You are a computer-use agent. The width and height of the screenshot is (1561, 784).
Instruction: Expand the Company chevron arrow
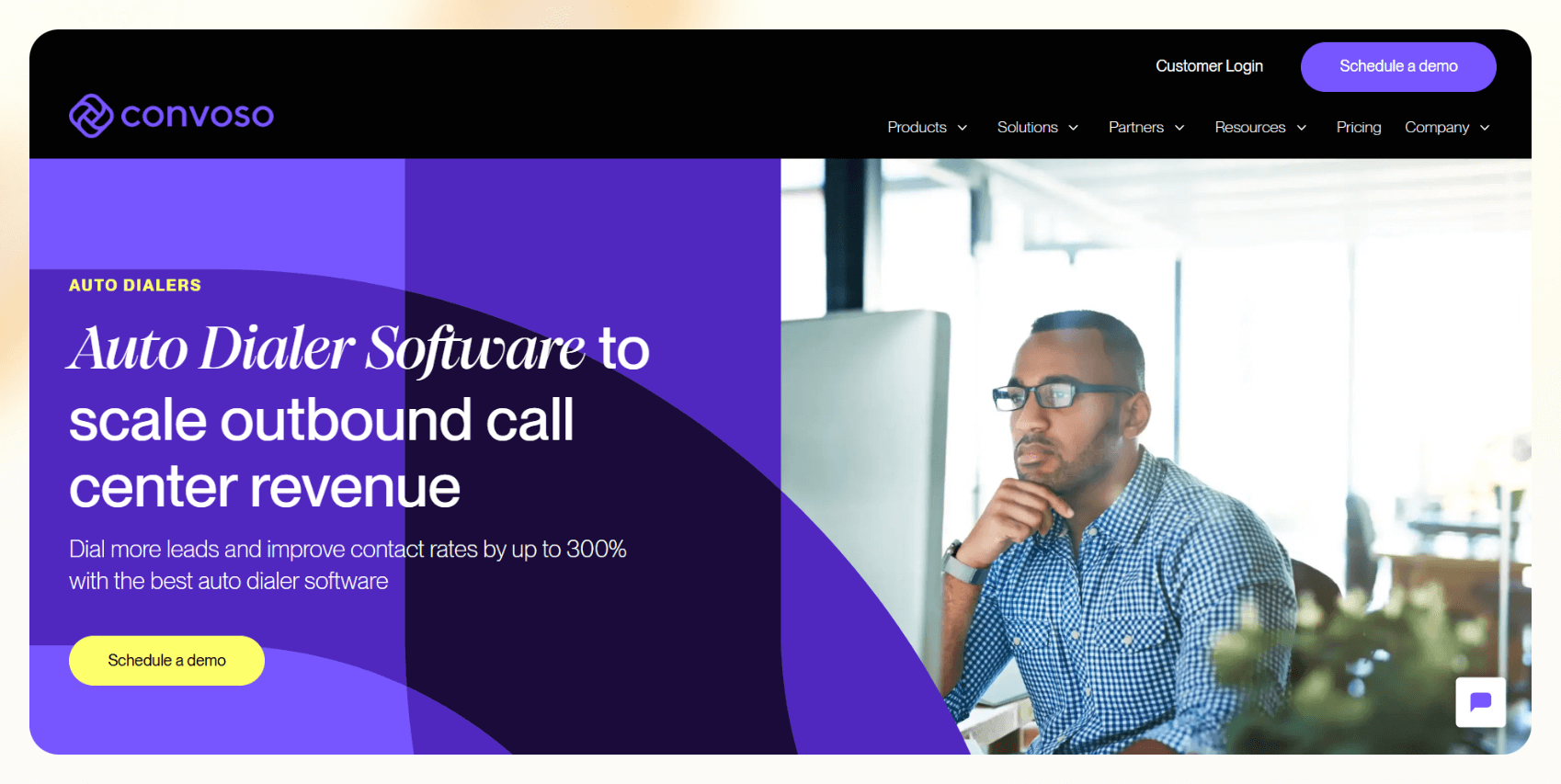[1485, 128]
